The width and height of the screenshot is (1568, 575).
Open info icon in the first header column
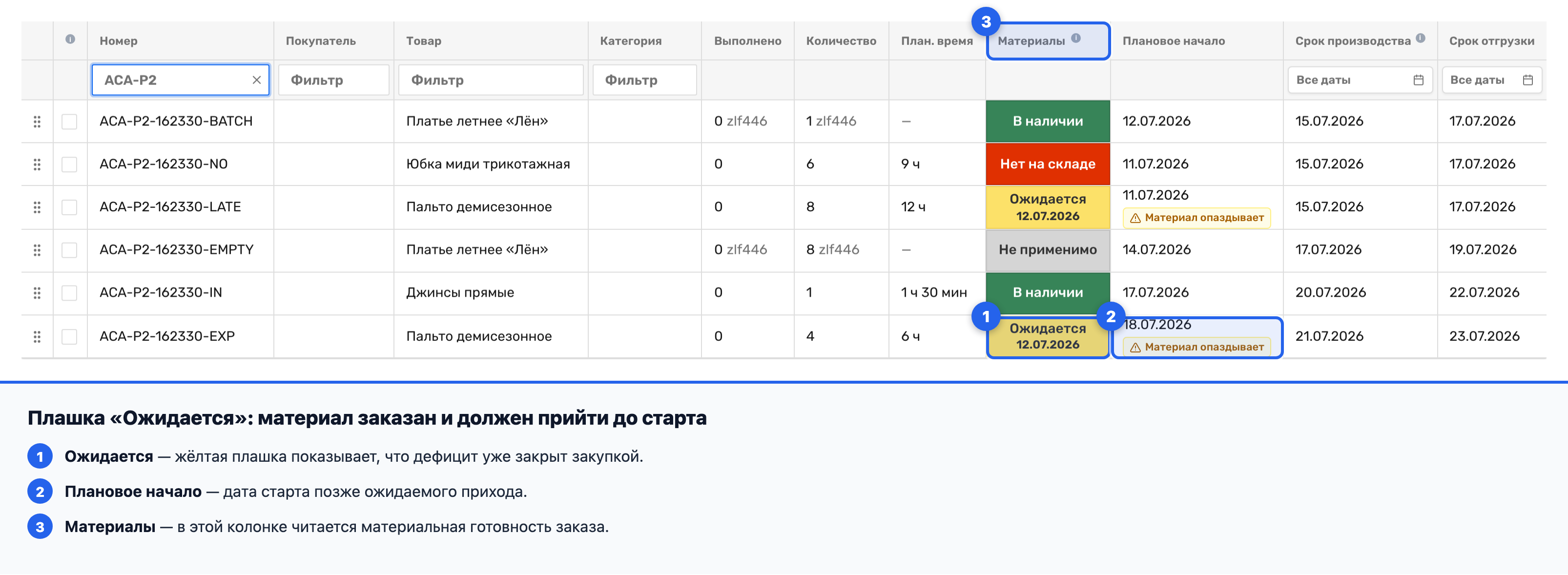pyautogui.click(x=70, y=40)
